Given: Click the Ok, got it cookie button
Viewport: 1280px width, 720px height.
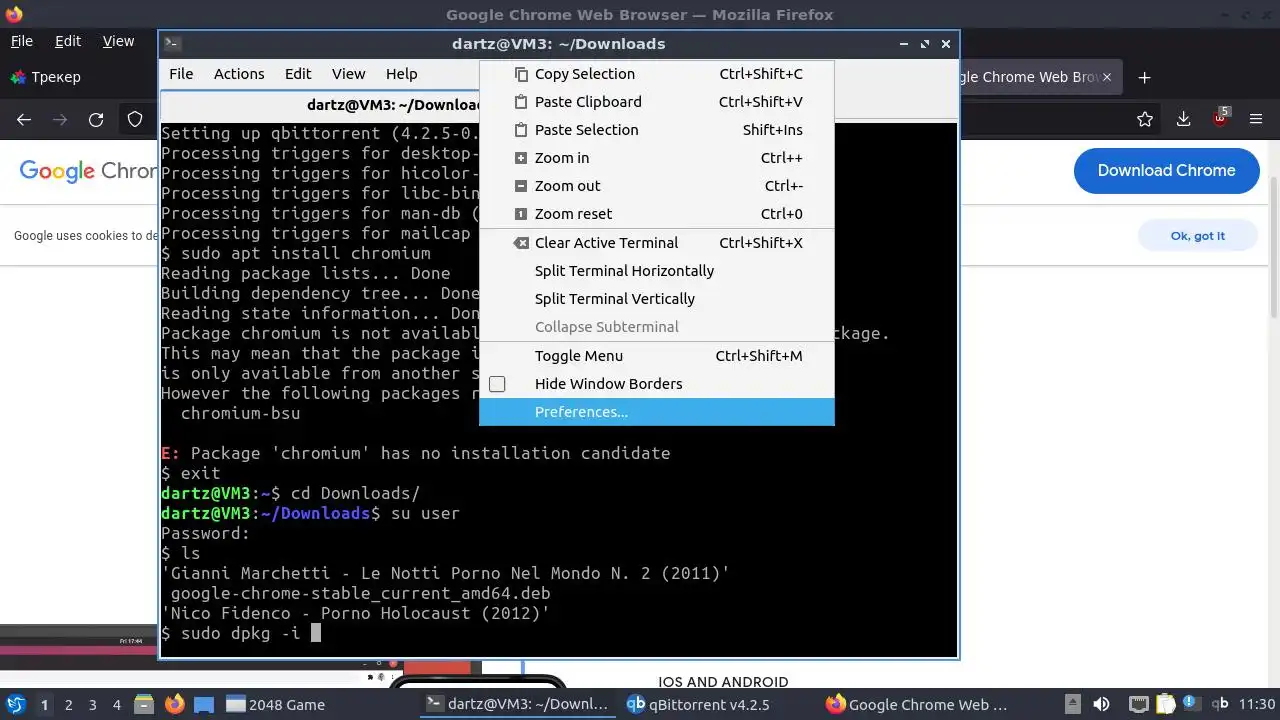Looking at the screenshot, I should coord(1197,236).
